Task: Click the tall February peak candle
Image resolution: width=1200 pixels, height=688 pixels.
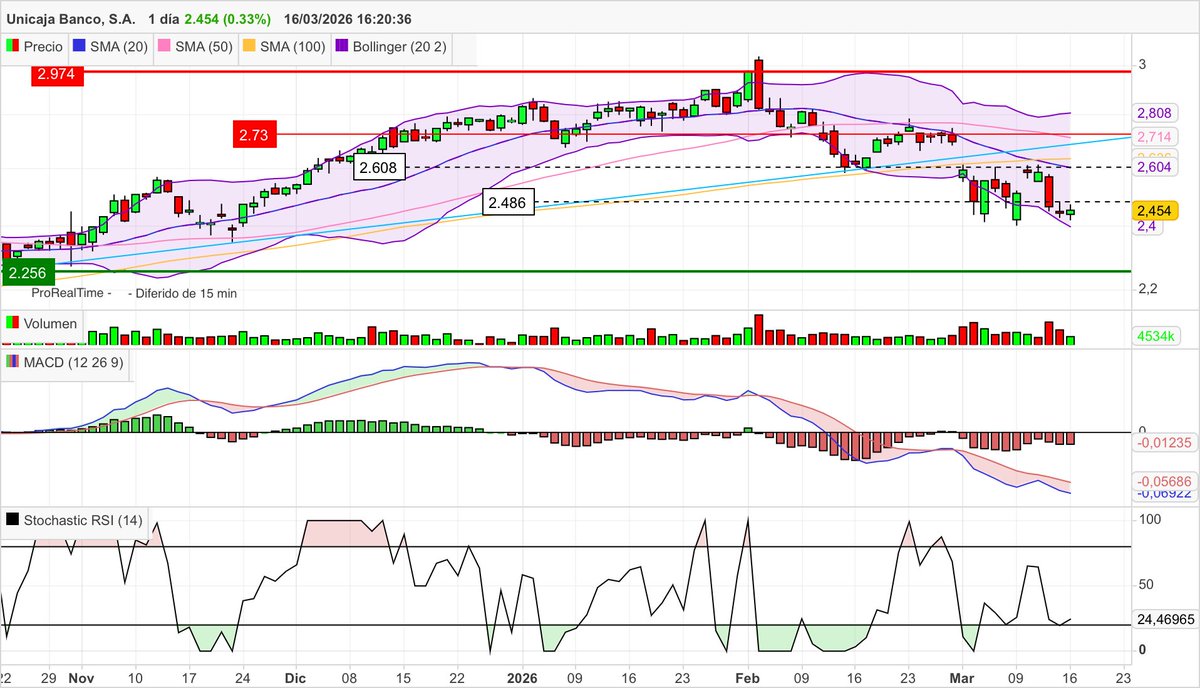Action: coord(758,84)
